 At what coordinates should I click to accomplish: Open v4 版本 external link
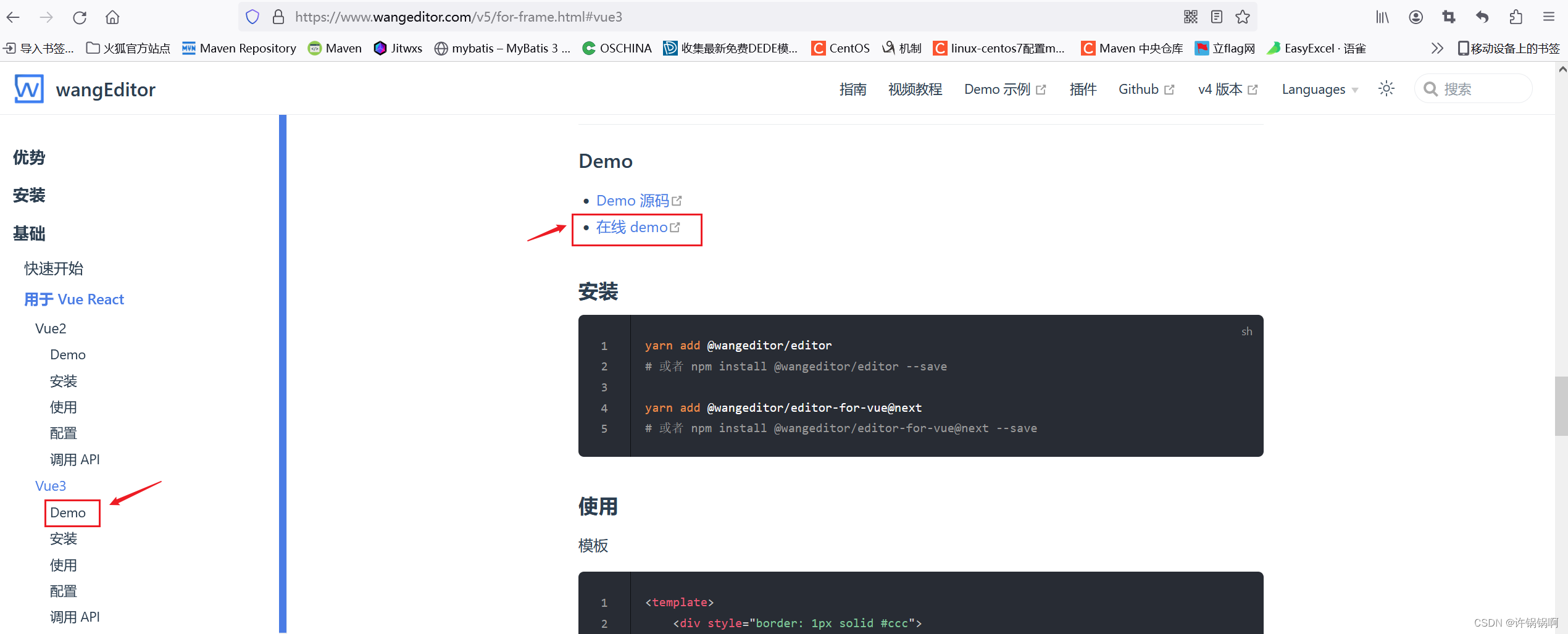coord(1228,90)
